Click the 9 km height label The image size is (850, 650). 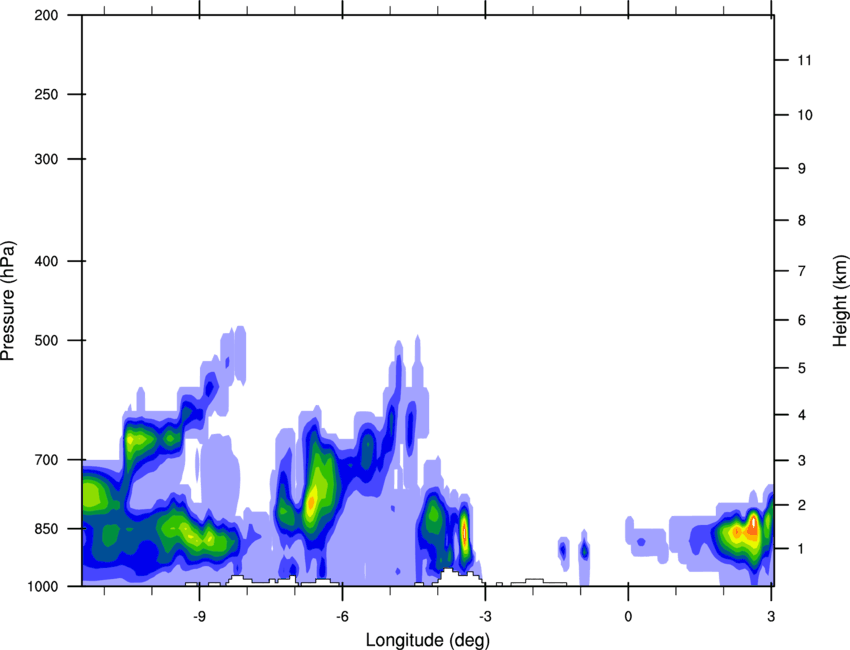(802, 169)
